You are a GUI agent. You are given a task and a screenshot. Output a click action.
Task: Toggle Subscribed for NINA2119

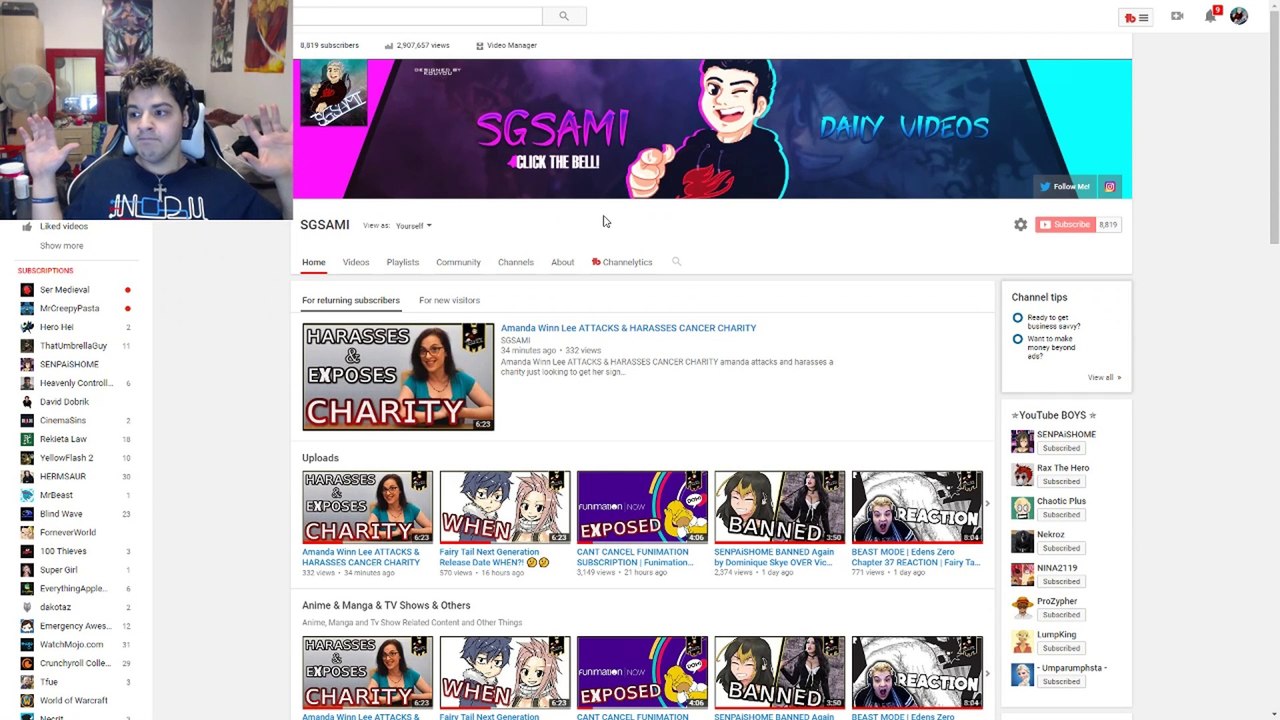click(1061, 581)
